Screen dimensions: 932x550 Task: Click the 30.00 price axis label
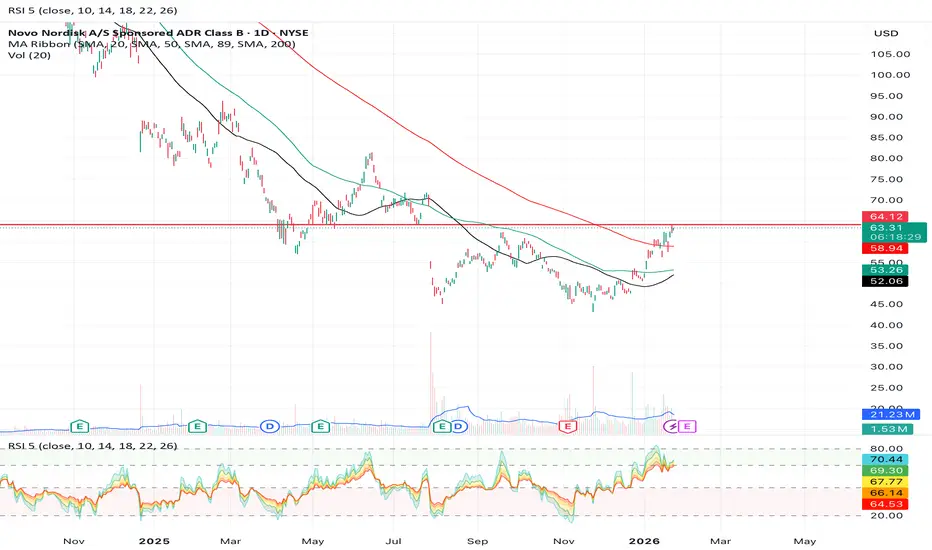887,367
